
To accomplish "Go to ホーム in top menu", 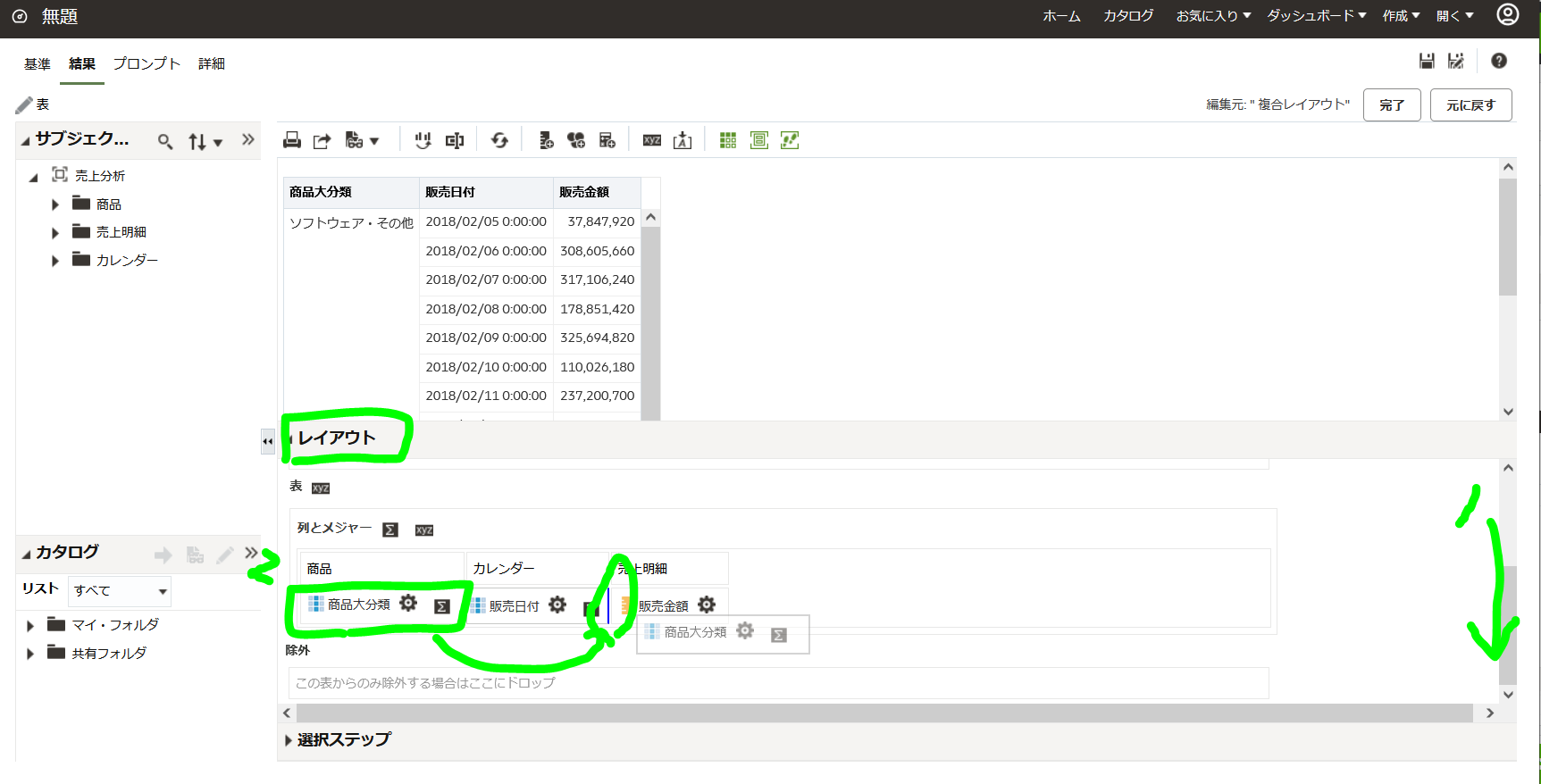I will tap(1061, 16).
